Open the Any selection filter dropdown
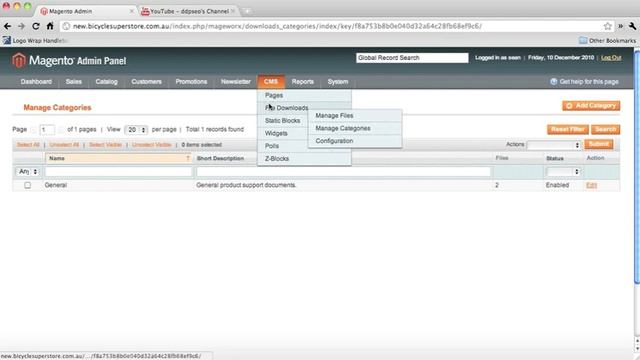 (x=28, y=172)
